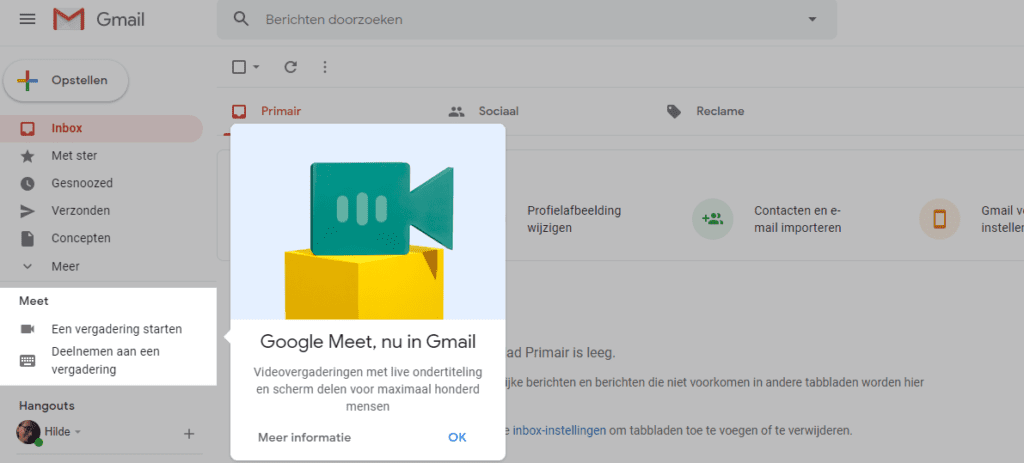
Task: Click the video camera icon under Meet
Action: point(27,329)
